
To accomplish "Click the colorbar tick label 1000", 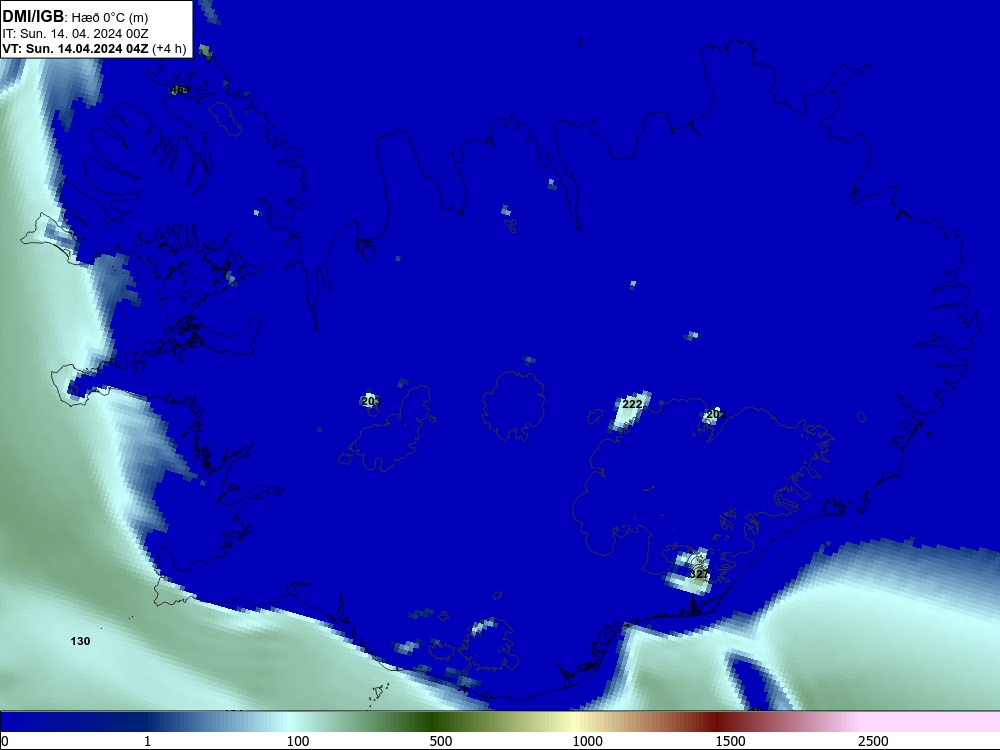I will 587,741.
